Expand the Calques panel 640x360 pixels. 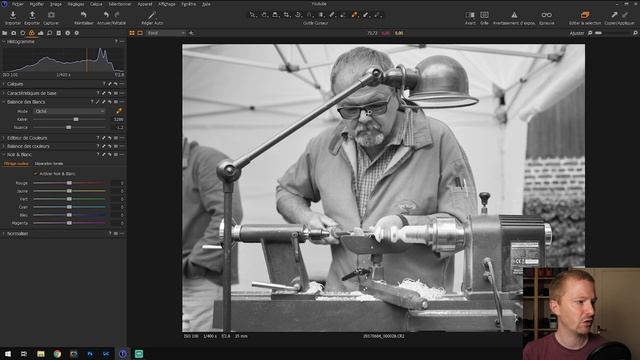[4, 84]
